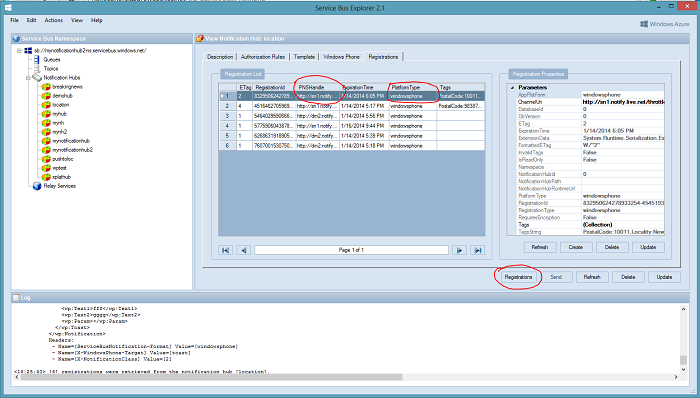
Task: Switch to the Template tab
Action: (304, 57)
